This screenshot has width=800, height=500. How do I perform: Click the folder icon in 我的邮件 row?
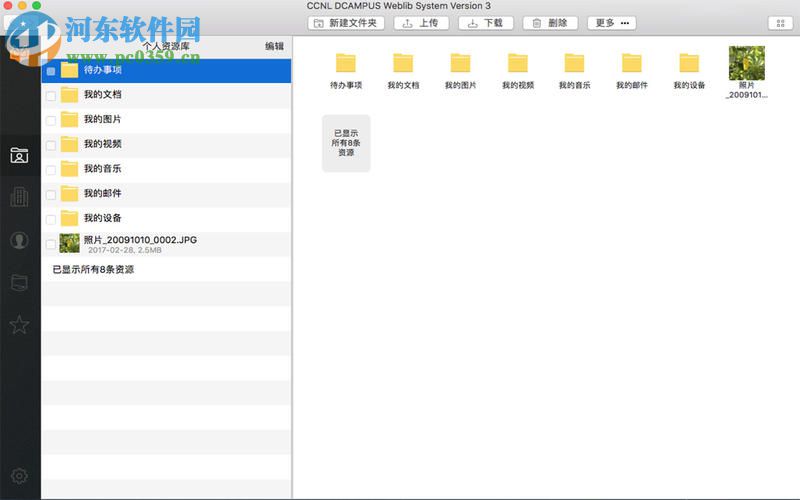click(69, 194)
